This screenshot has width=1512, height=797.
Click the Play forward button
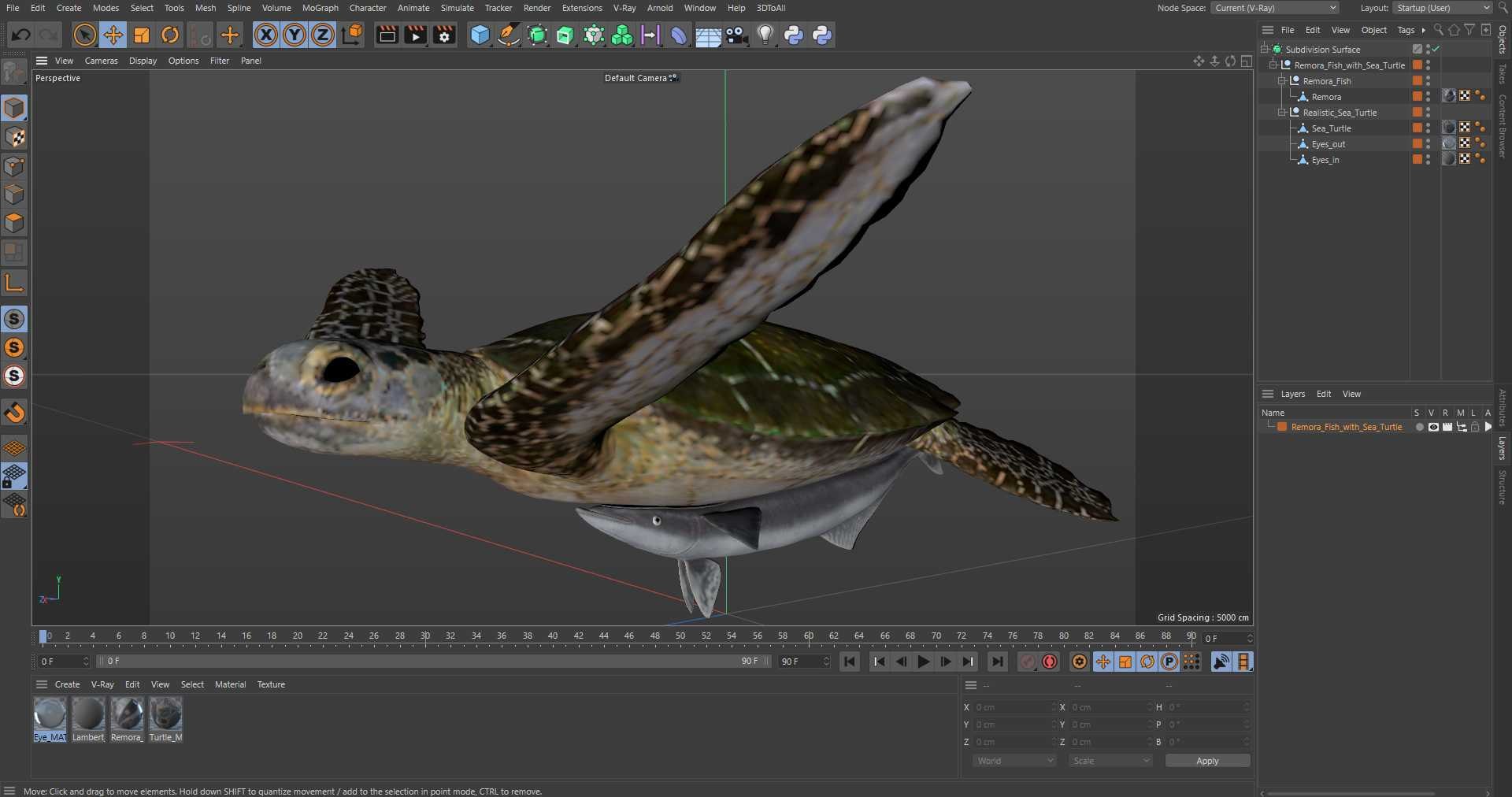click(x=924, y=662)
